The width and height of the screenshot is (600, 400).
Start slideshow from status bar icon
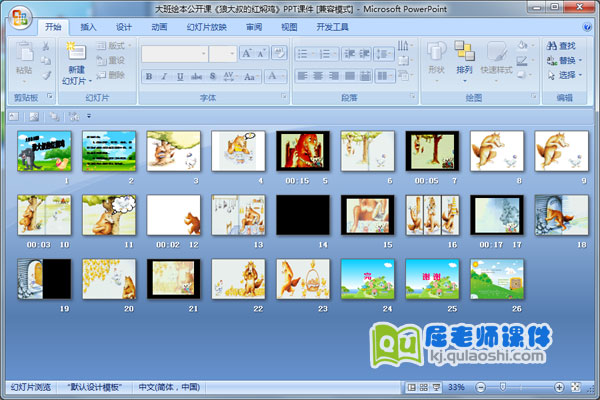[437, 387]
